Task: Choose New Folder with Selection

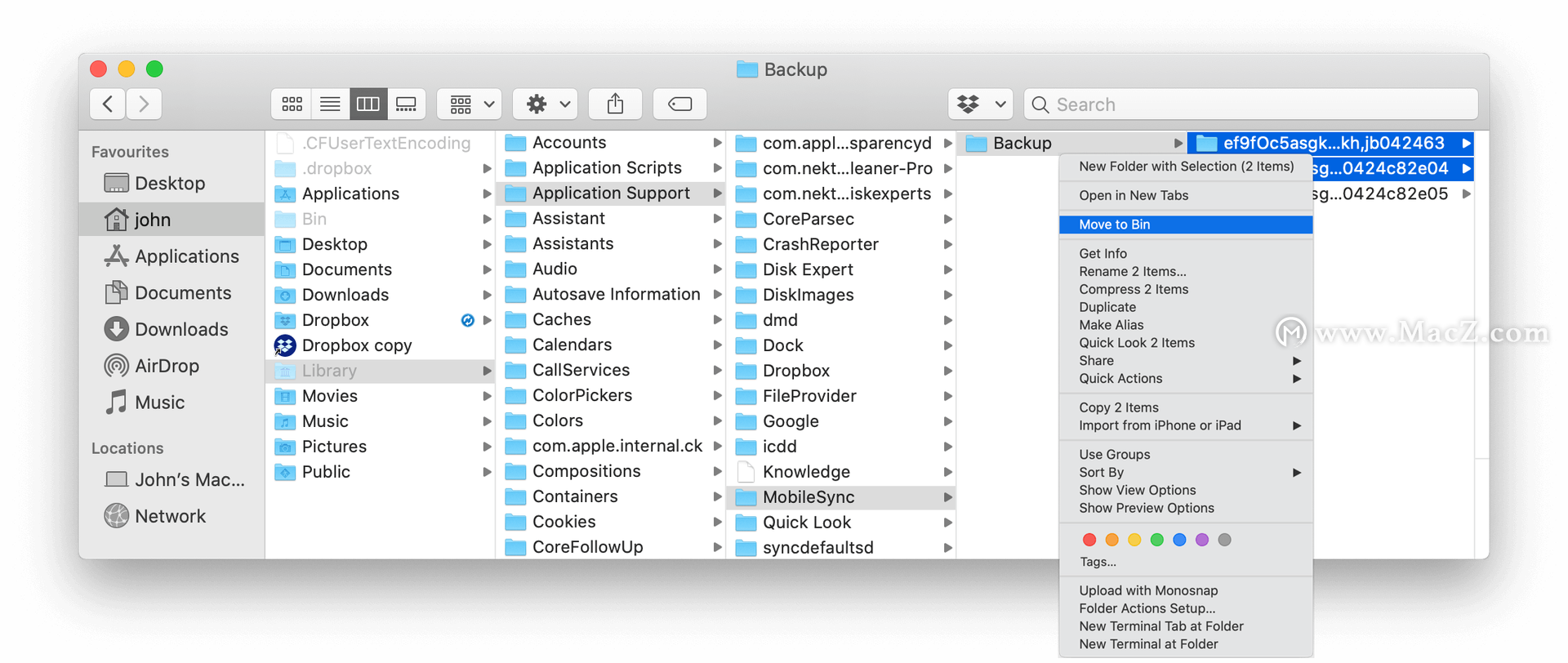Action: coord(1186,167)
